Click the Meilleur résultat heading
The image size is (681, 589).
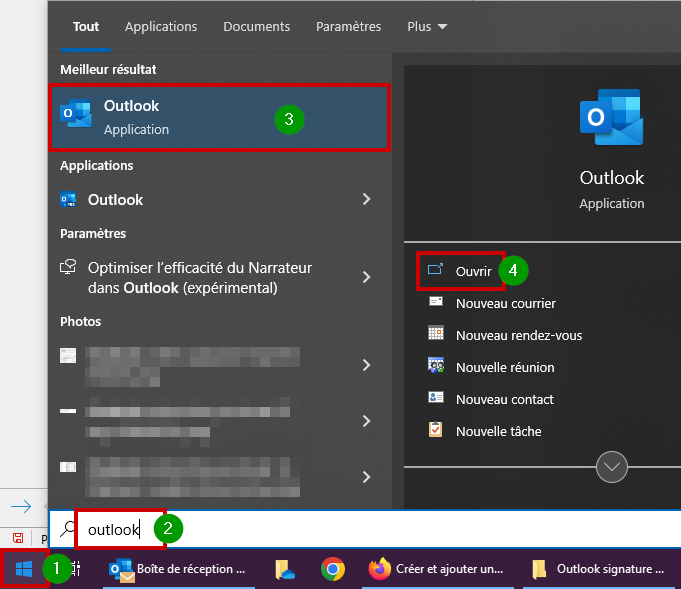pos(108,69)
